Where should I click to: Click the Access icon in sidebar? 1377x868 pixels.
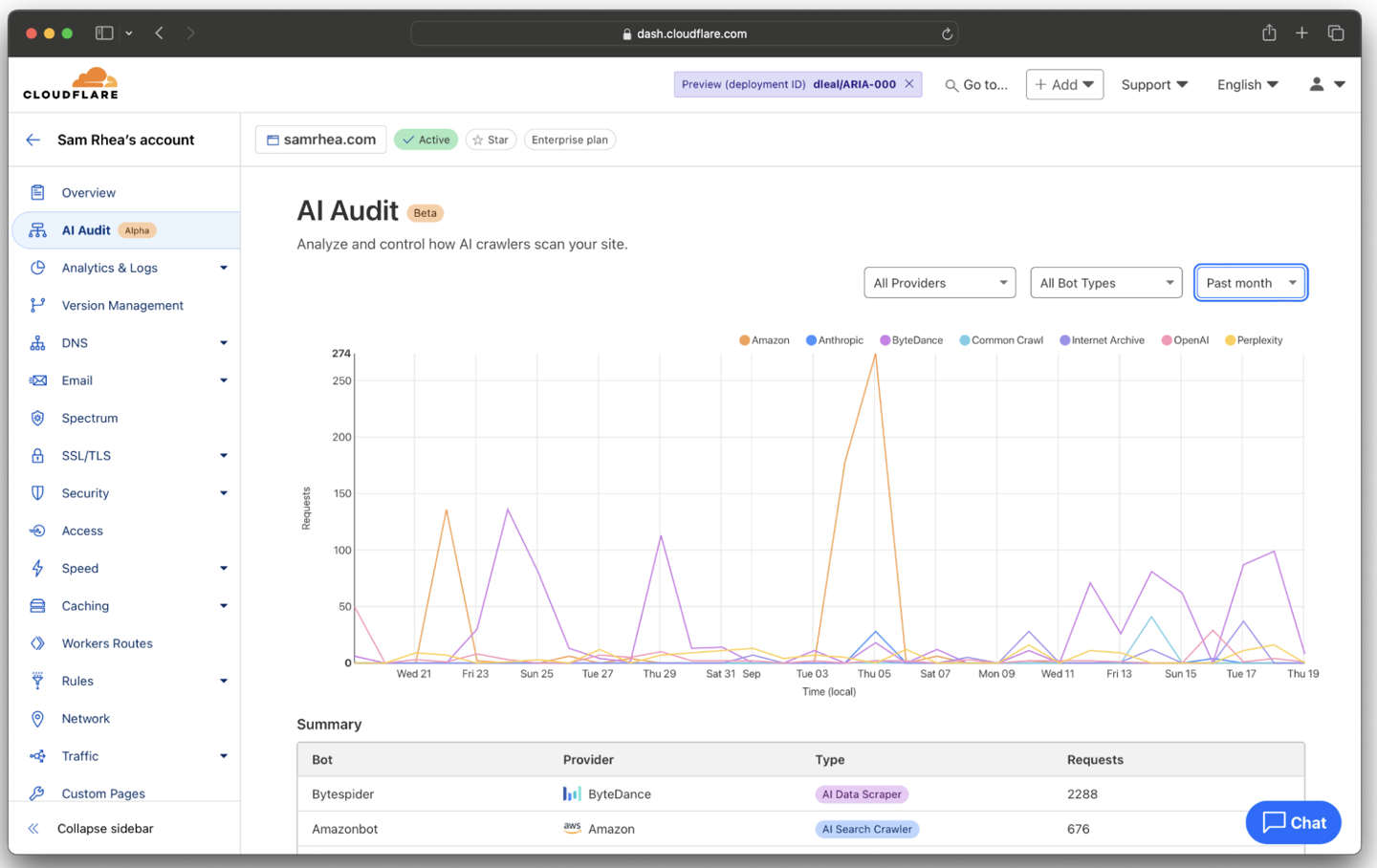point(37,531)
